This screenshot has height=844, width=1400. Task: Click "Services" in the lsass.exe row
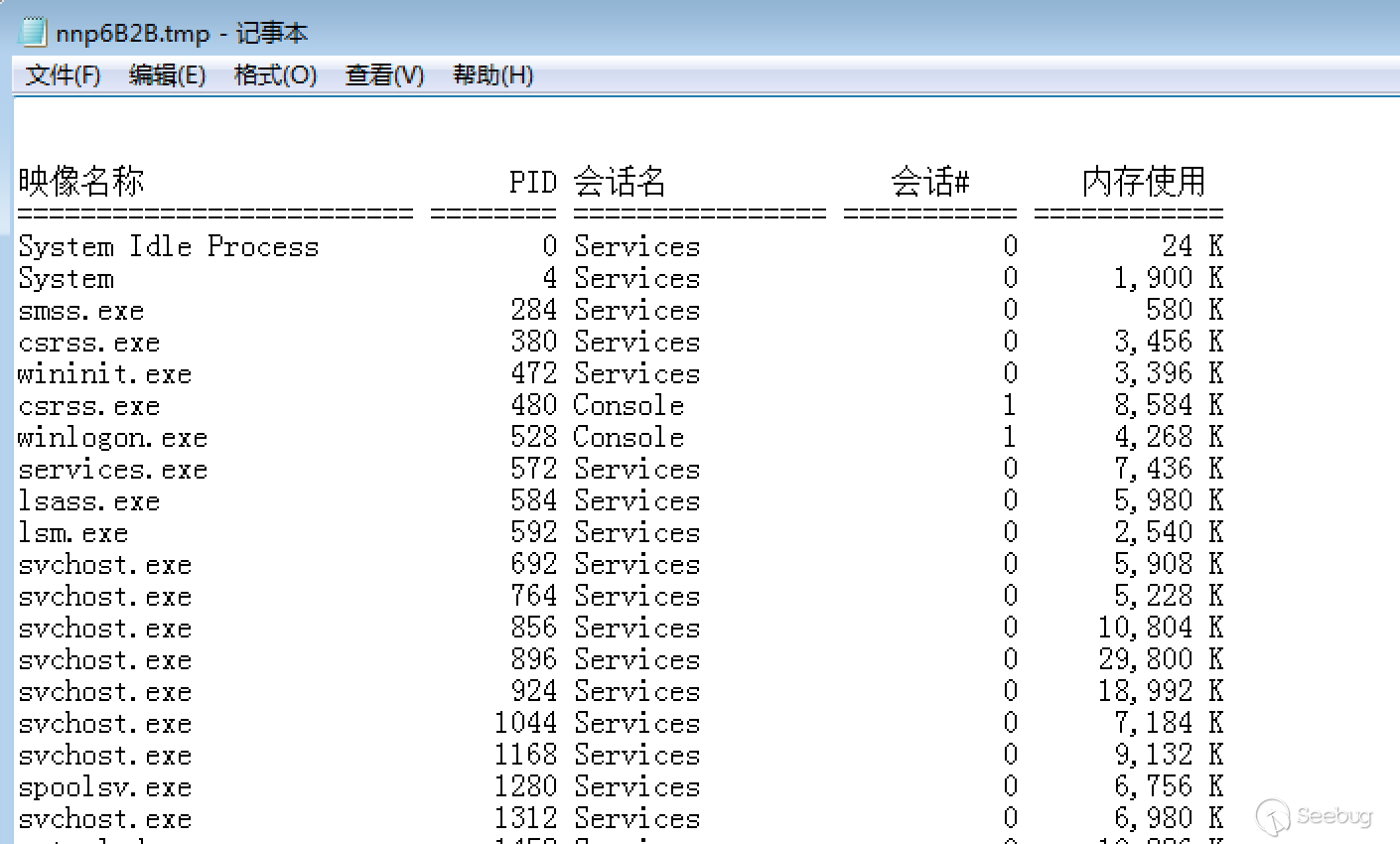point(637,500)
